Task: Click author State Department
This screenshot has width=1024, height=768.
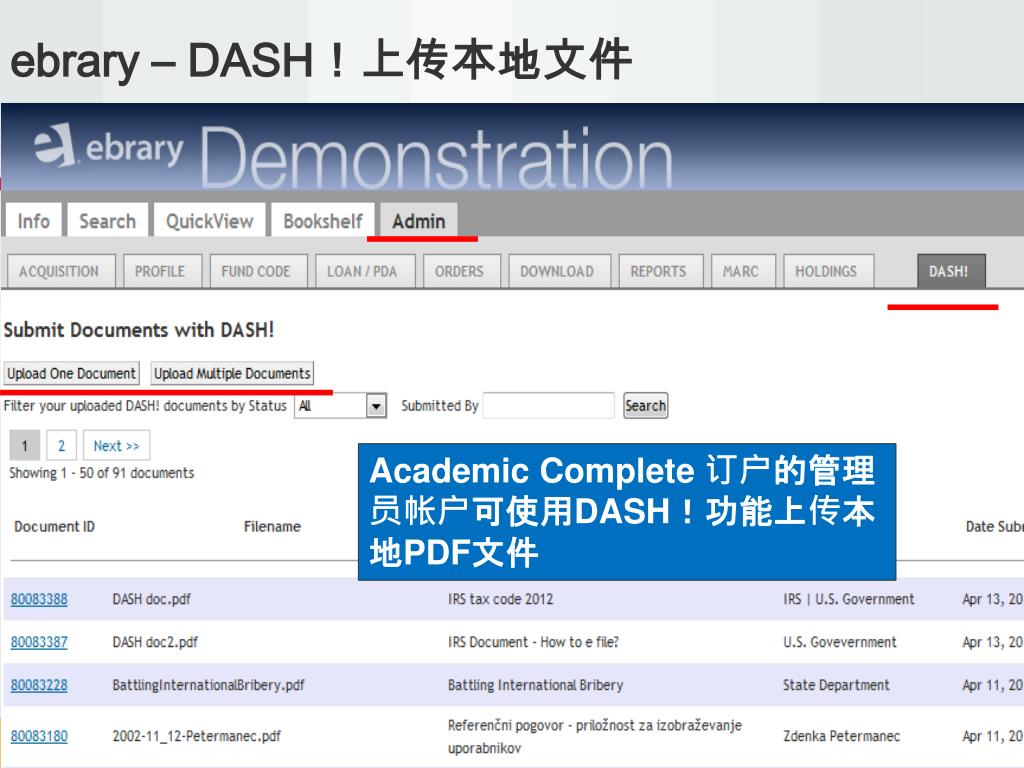Action: coord(837,685)
